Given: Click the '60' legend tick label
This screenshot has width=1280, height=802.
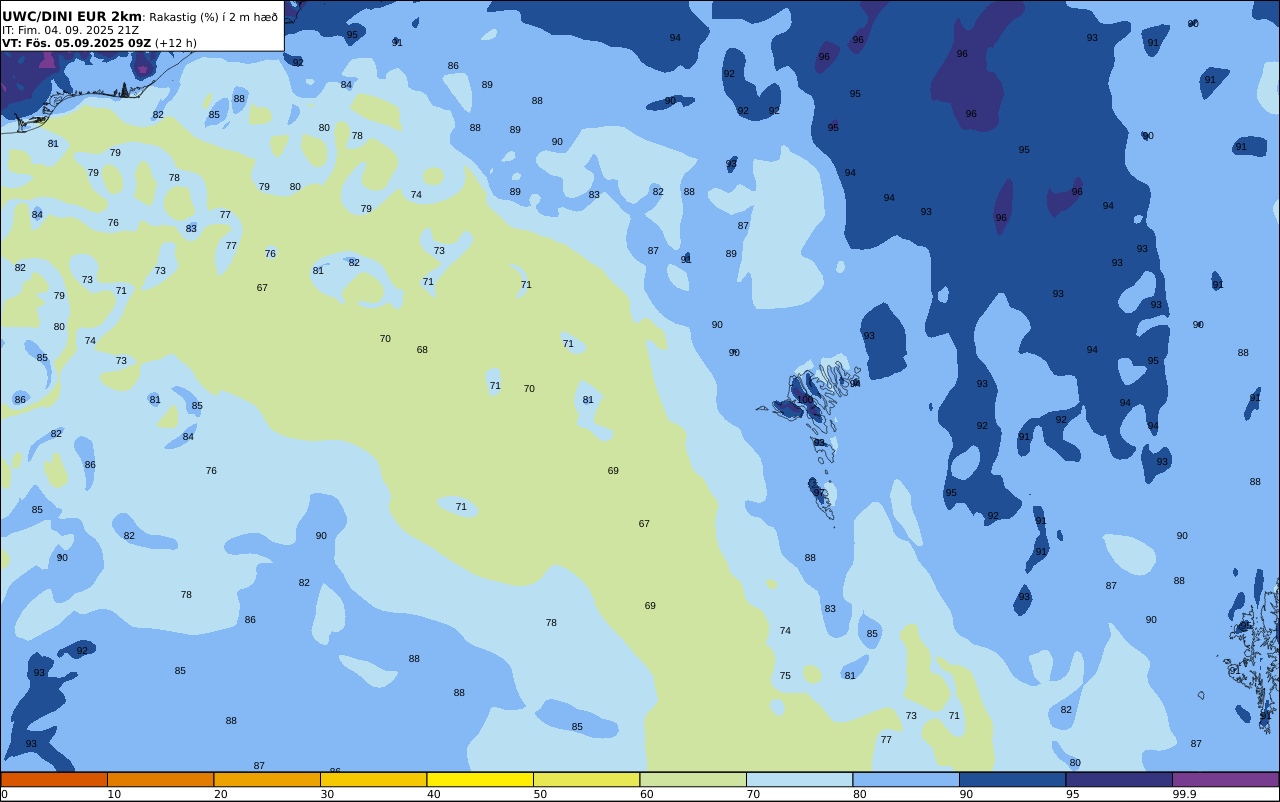Looking at the screenshot, I should 647,794.
